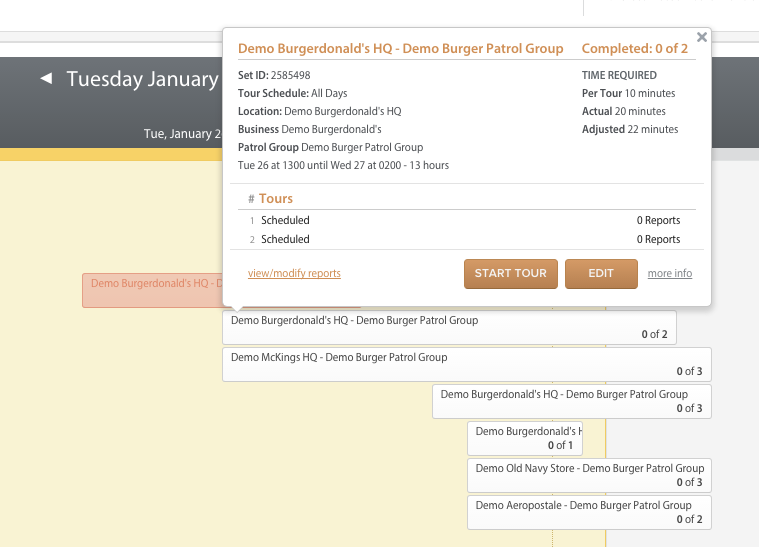This screenshot has width=759, height=547.
Task: Click 0 Reports for tour 2
Action: click(658, 239)
